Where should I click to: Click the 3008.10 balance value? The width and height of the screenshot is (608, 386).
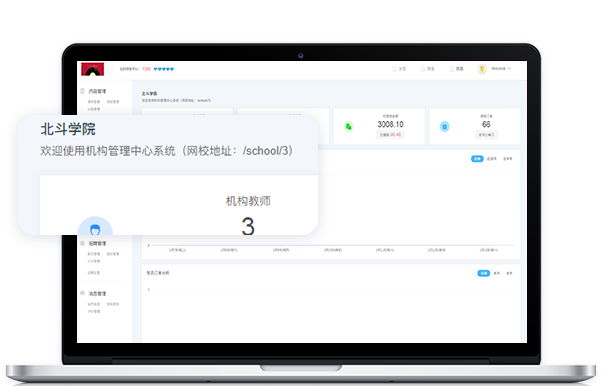point(390,124)
